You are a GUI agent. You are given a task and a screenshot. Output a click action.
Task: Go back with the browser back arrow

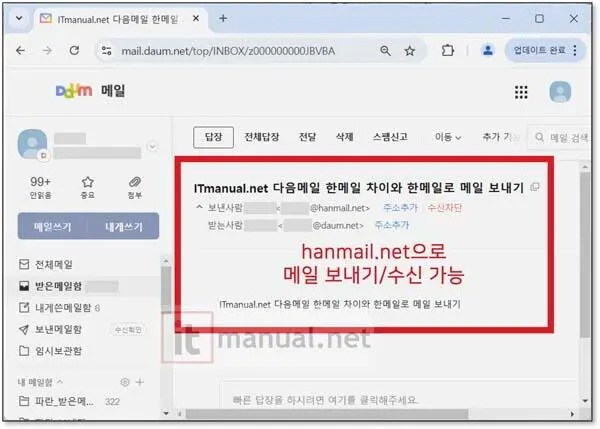coord(21,50)
